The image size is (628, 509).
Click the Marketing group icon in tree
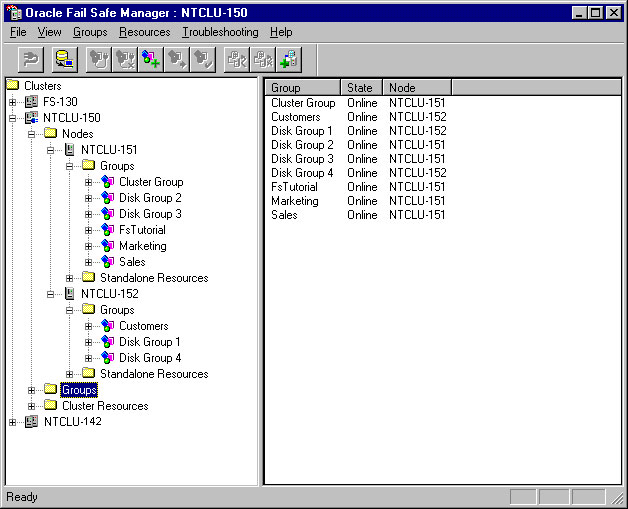108,246
